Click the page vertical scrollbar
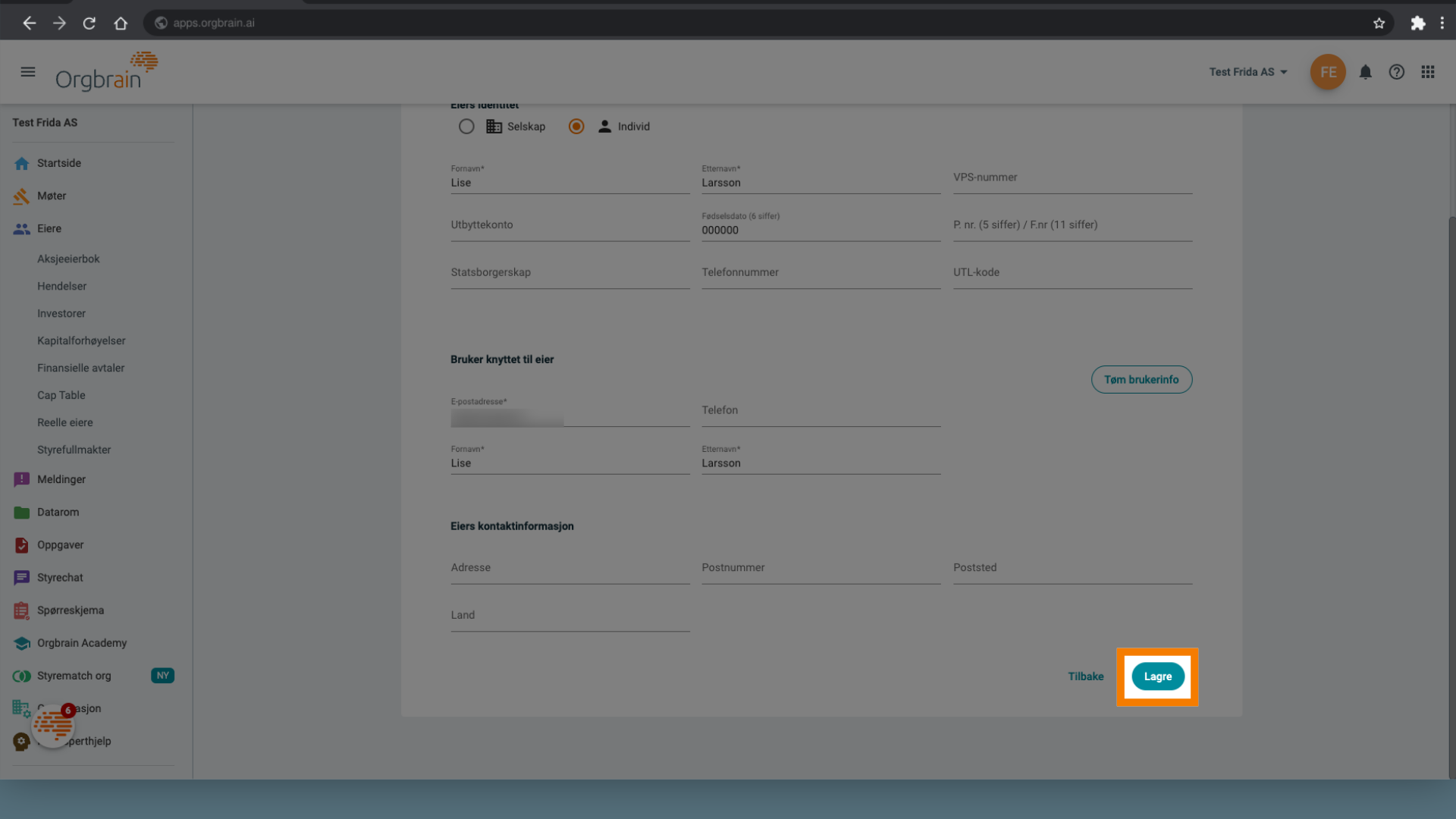 click(x=1451, y=497)
